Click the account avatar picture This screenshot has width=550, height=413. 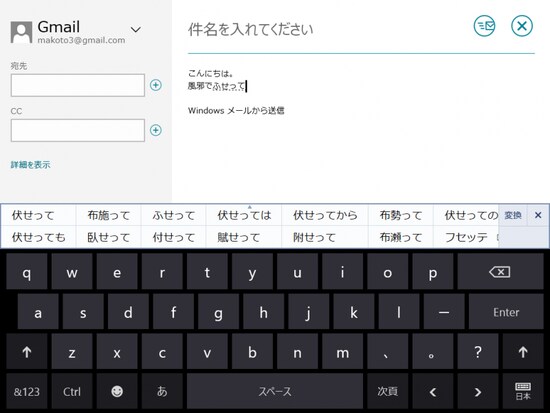click(x=21, y=32)
